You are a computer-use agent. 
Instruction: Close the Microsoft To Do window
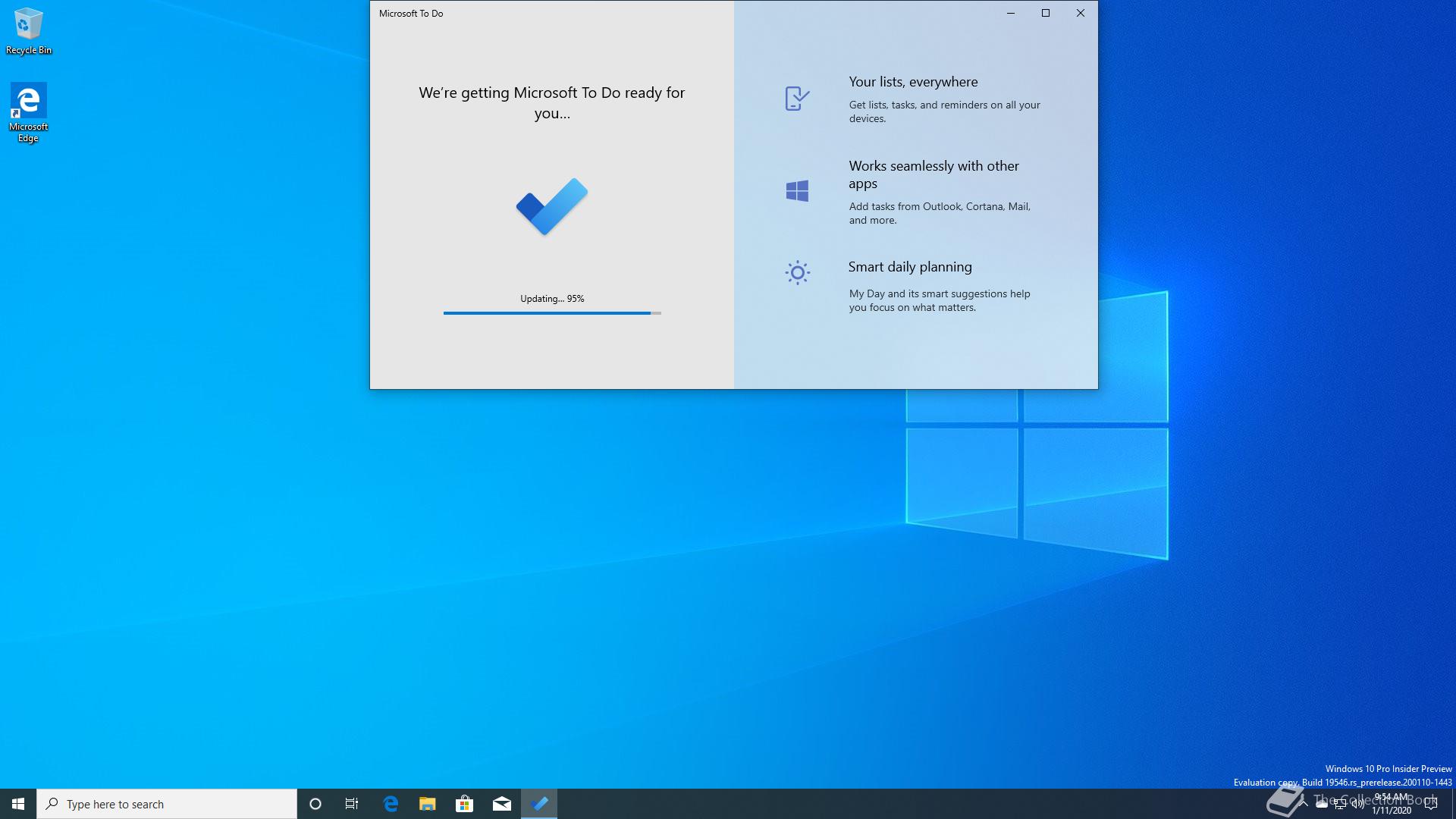click(1081, 13)
